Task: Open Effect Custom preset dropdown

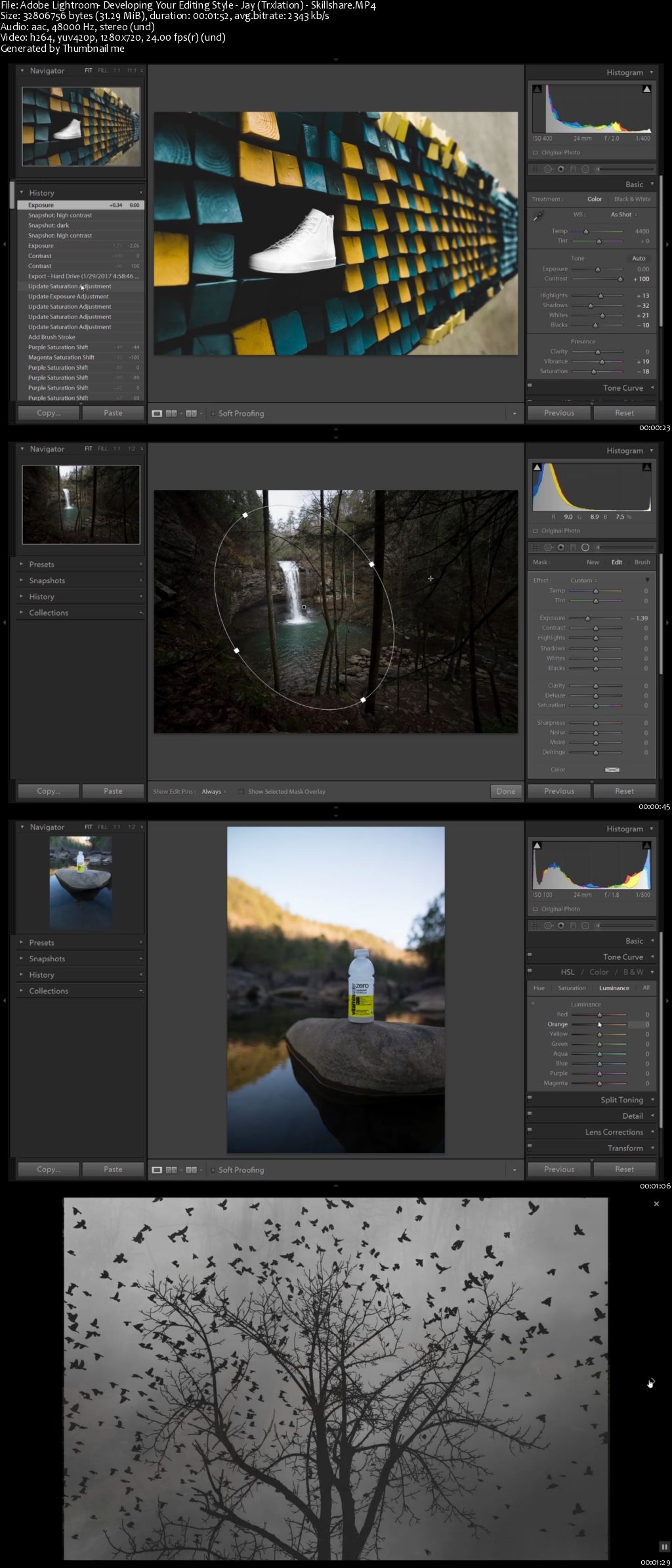Action: 583,580
